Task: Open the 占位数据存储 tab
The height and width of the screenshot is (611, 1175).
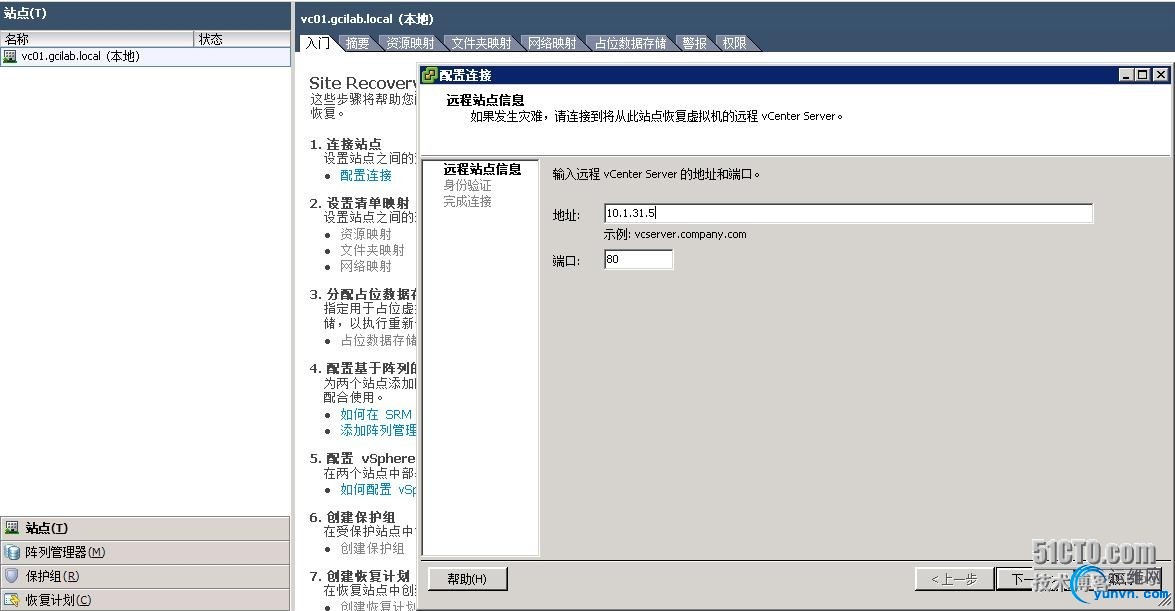Action: [630, 43]
